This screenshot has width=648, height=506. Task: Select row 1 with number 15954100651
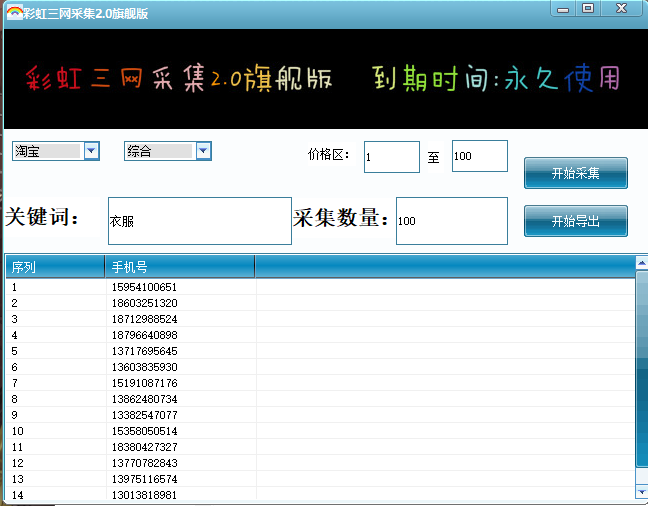tap(144, 287)
